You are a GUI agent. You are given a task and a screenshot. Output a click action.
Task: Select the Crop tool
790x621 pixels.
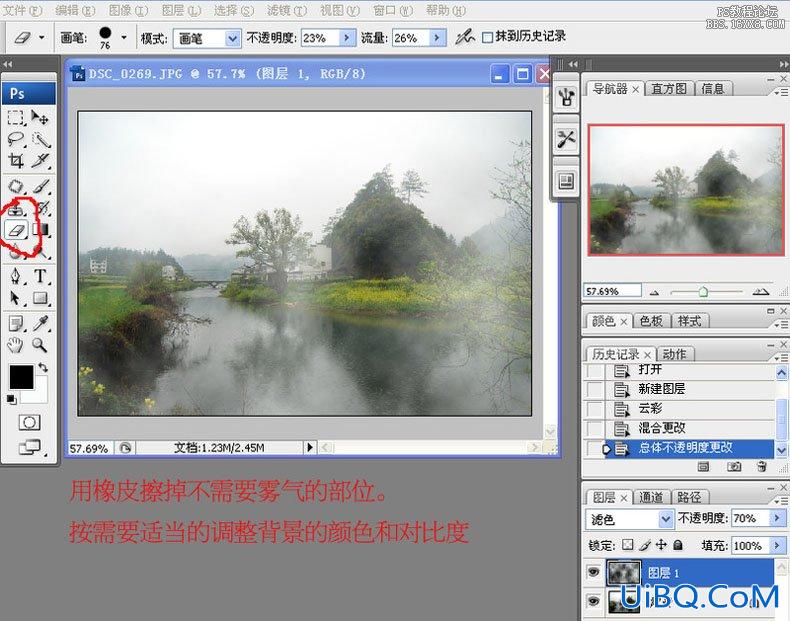coord(16,161)
